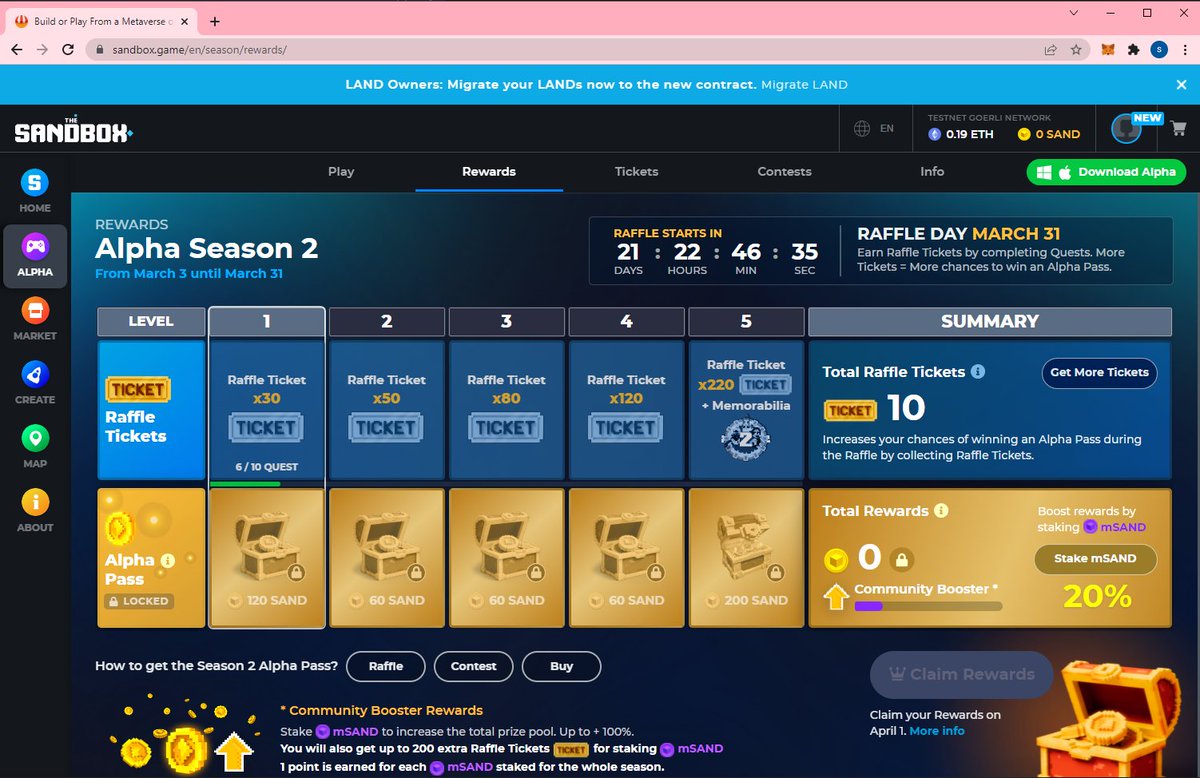Image resolution: width=1200 pixels, height=778 pixels.
Task: Open Chrome profile avatar icon
Action: coord(1158,49)
